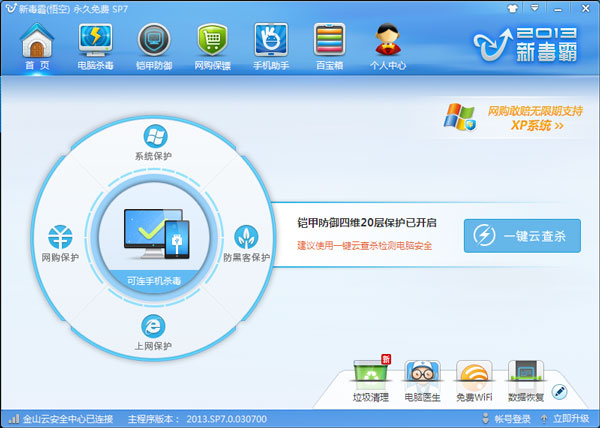Click the title bar app logo icon
Viewport: 600px width, 428px height.
pos(11,8)
